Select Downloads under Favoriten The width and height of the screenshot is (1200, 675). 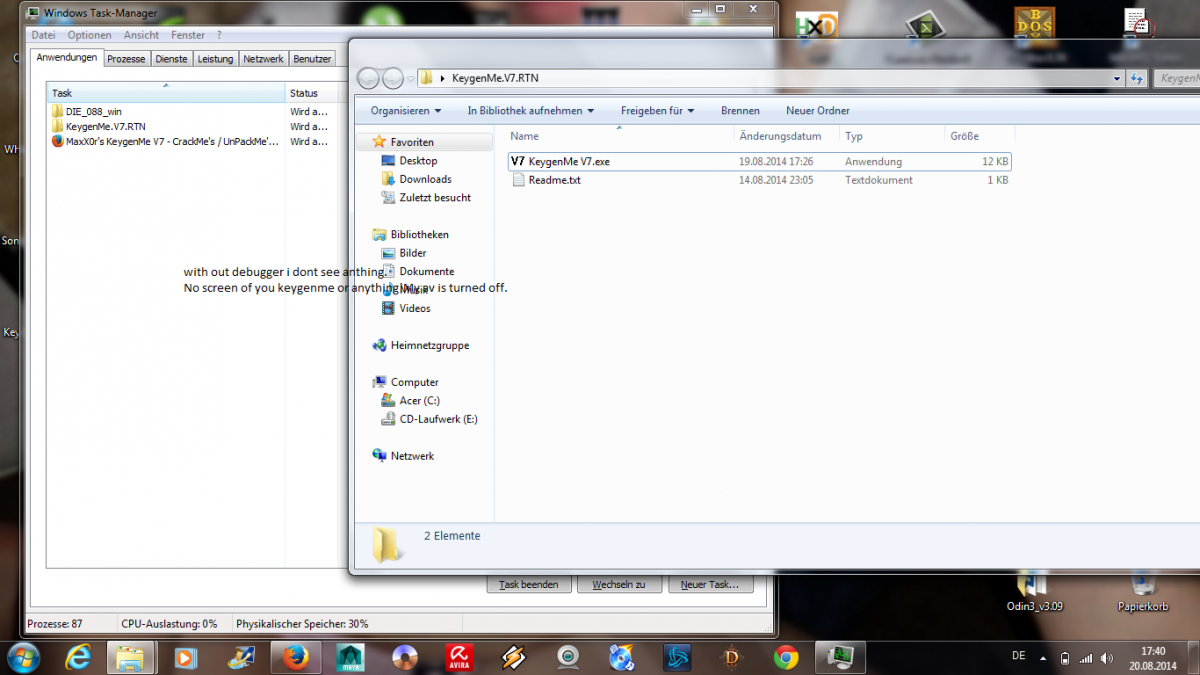pos(425,179)
